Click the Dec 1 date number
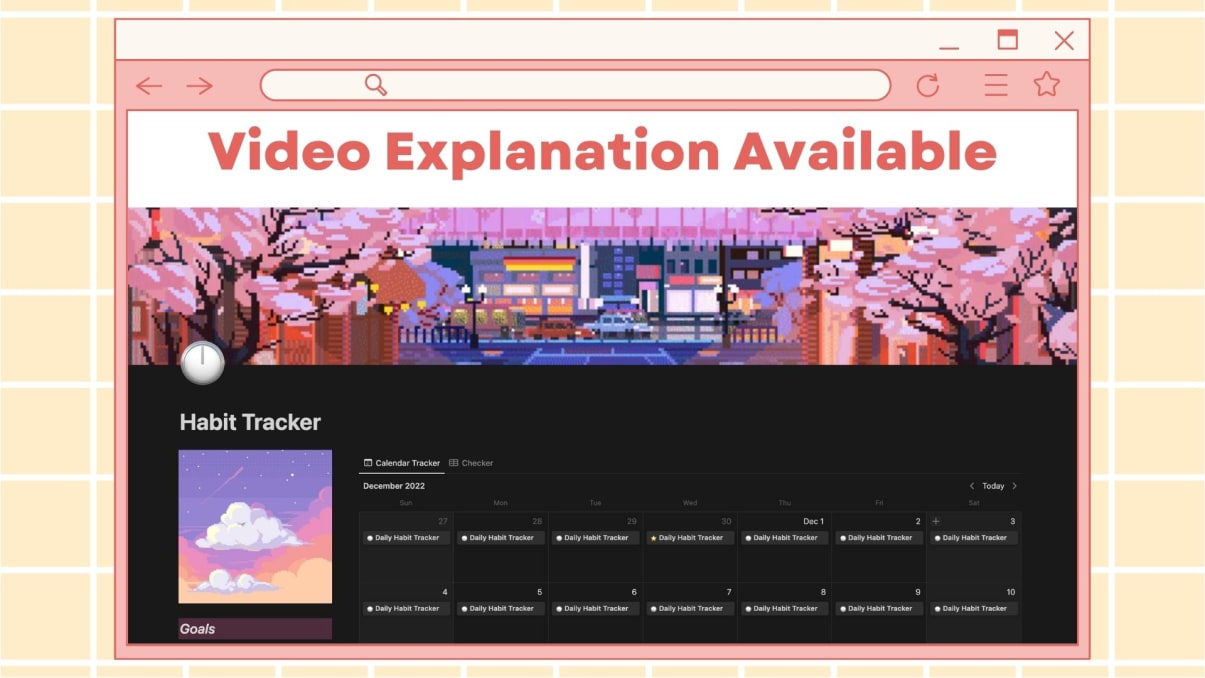Viewport: 1205px width, 678px height. pos(814,521)
